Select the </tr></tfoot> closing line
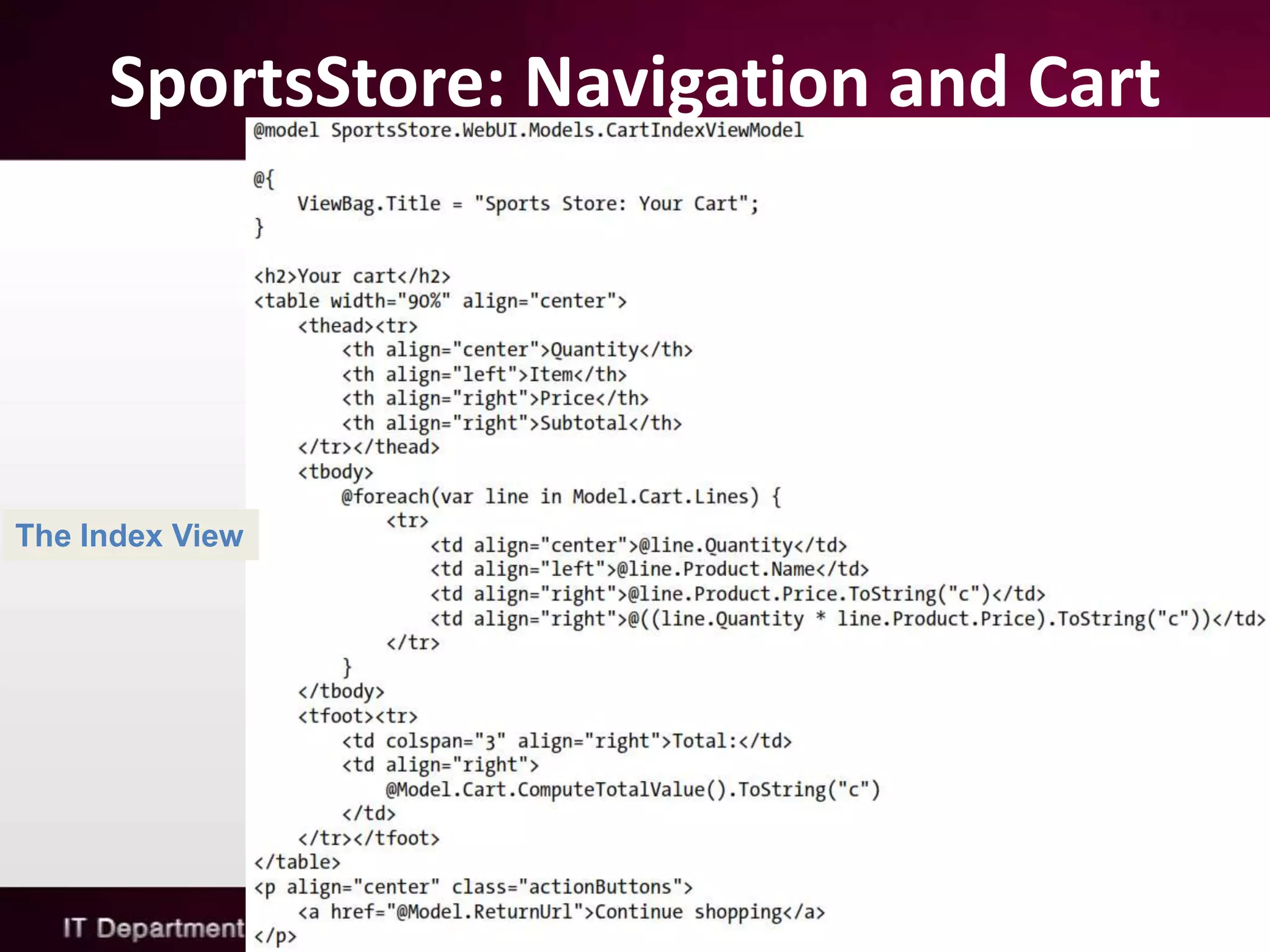 [368, 839]
